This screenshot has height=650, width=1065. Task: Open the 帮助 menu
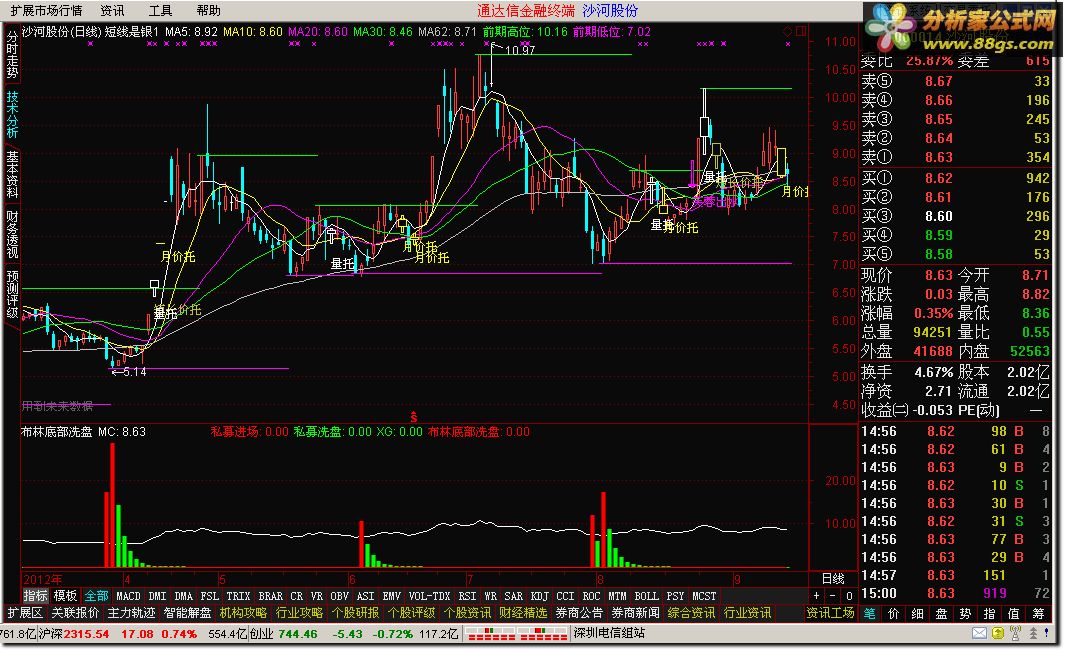click(x=209, y=10)
